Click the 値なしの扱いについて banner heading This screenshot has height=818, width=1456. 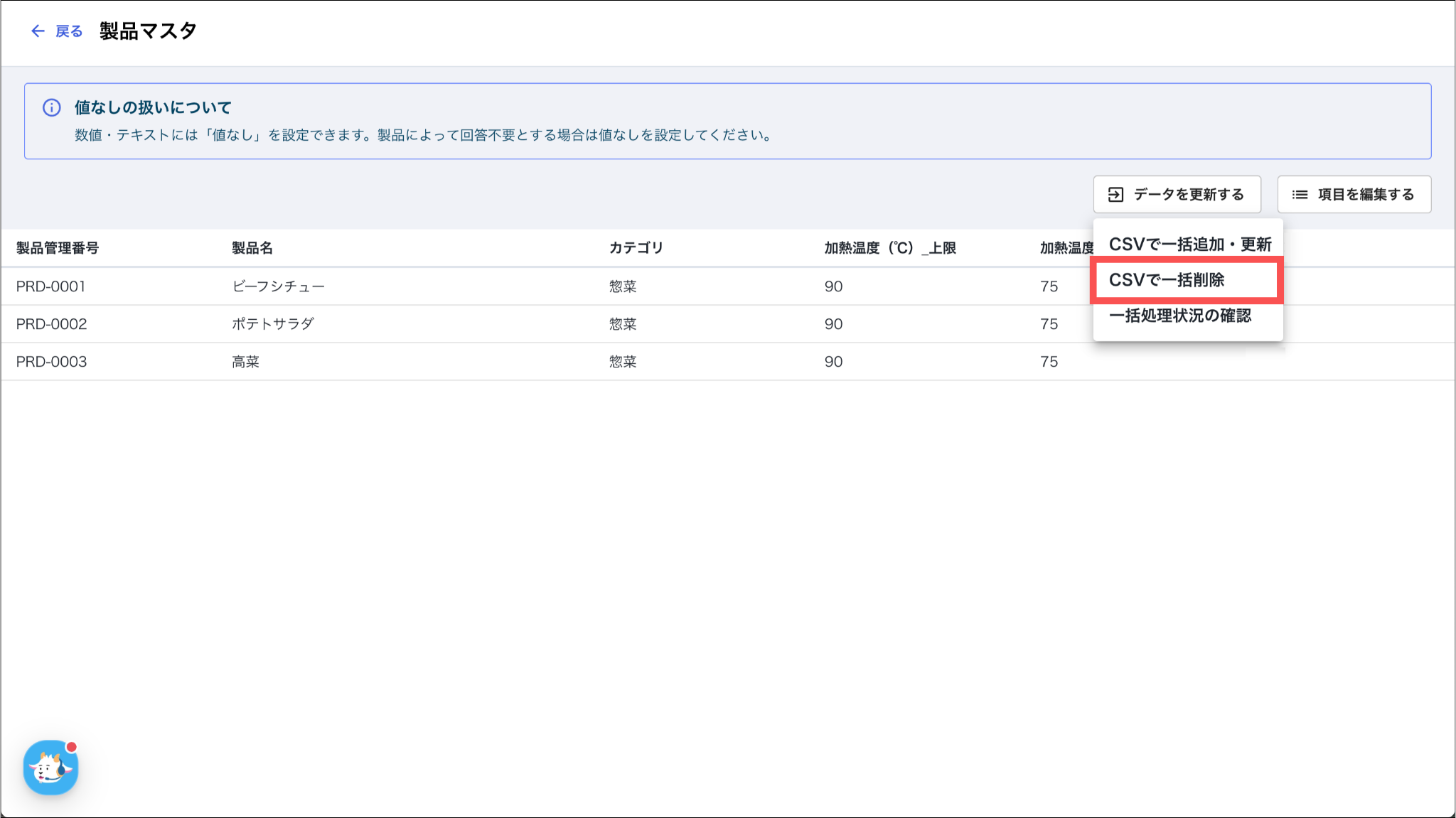153,107
